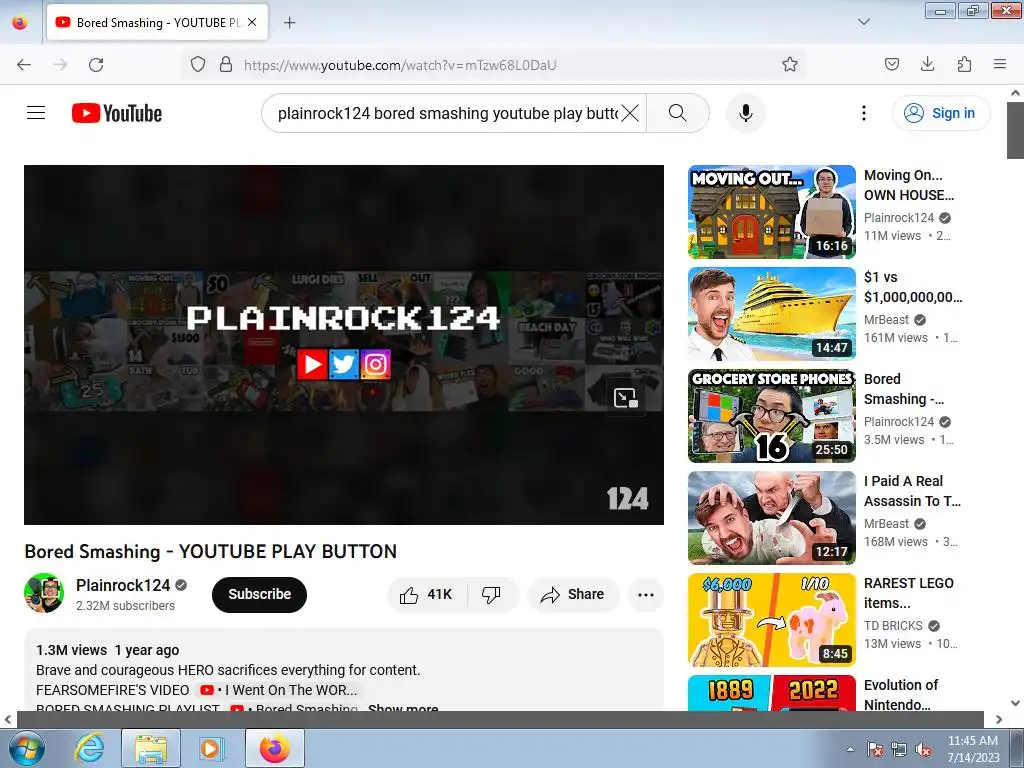Click the miniplayer icon on the video

pyautogui.click(x=625, y=397)
